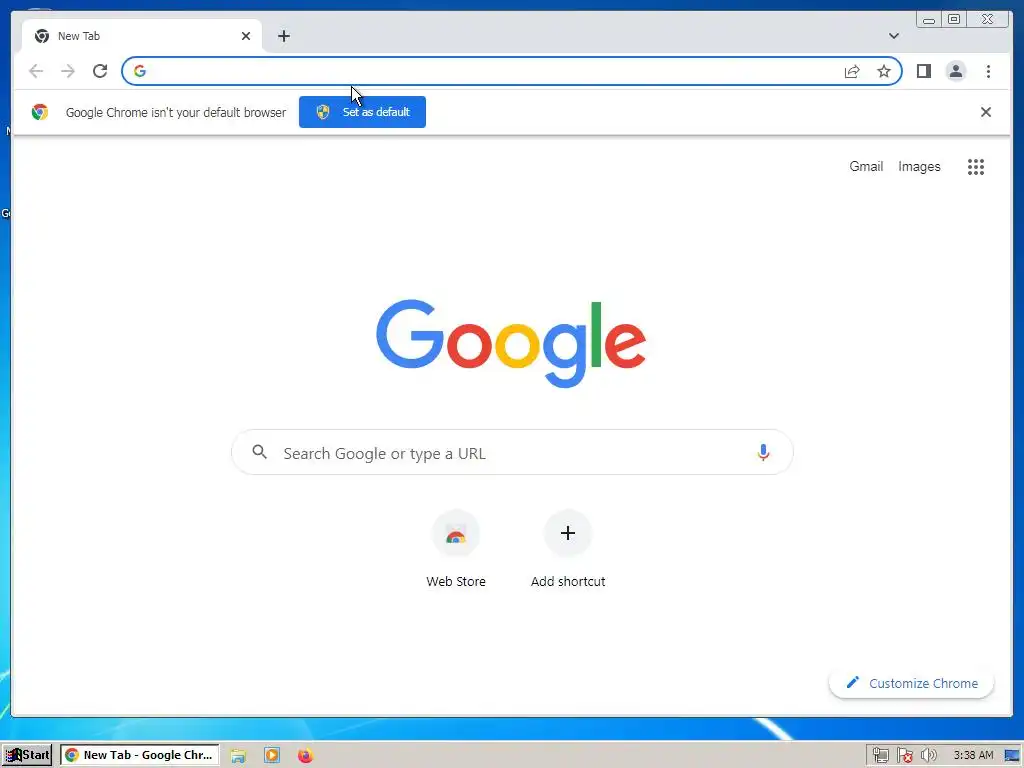Click "Google Chrome isn't your default browser" text
This screenshot has width=1024, height=768.
coord(176,112)
